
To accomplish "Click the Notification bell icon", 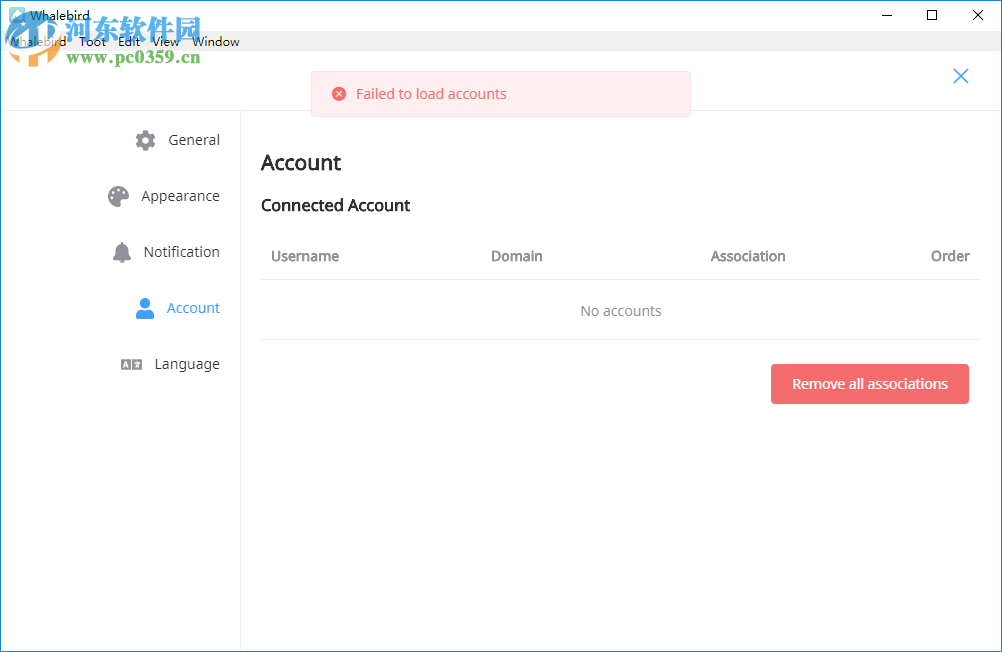I will tap(122, 252).
